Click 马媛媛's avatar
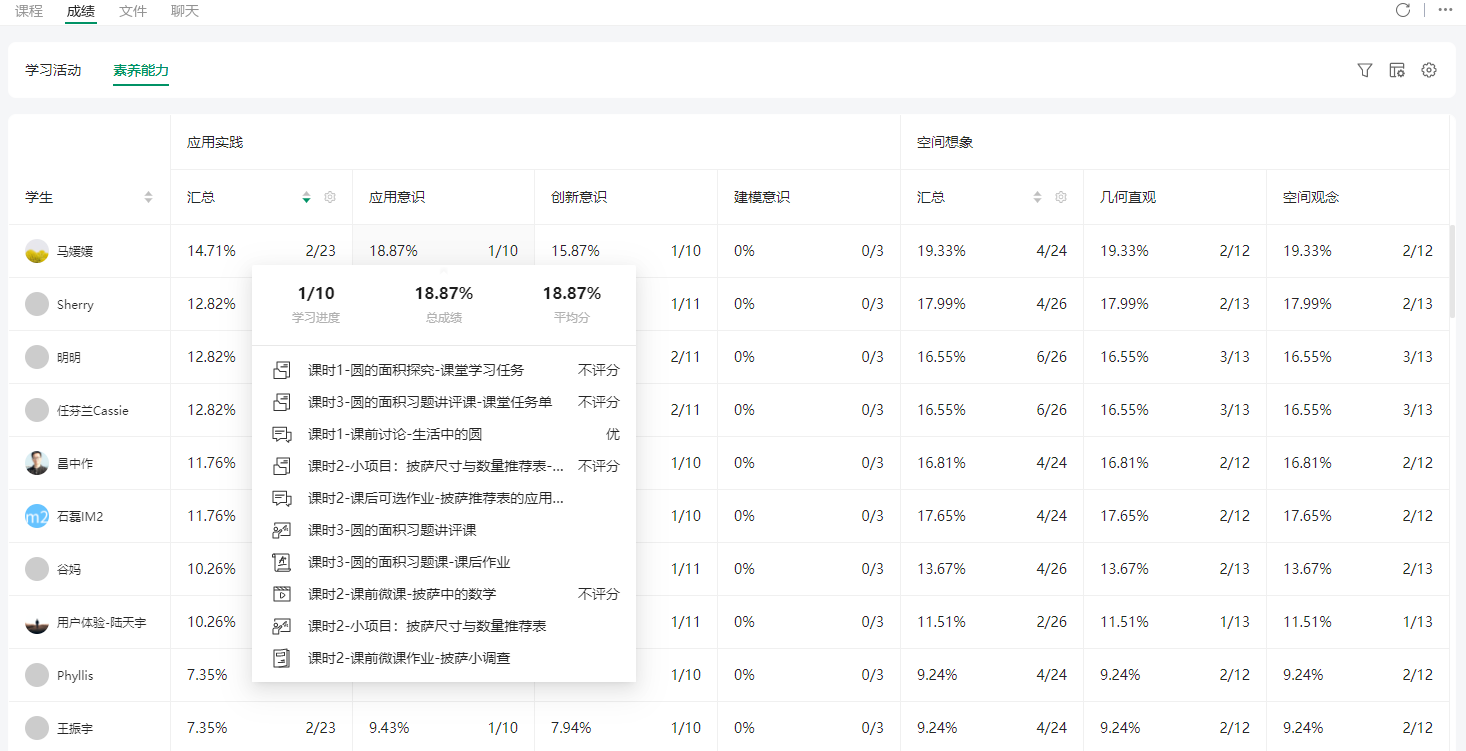The width and height of the screenshot is (1466, 751). (x=37, y=252)
